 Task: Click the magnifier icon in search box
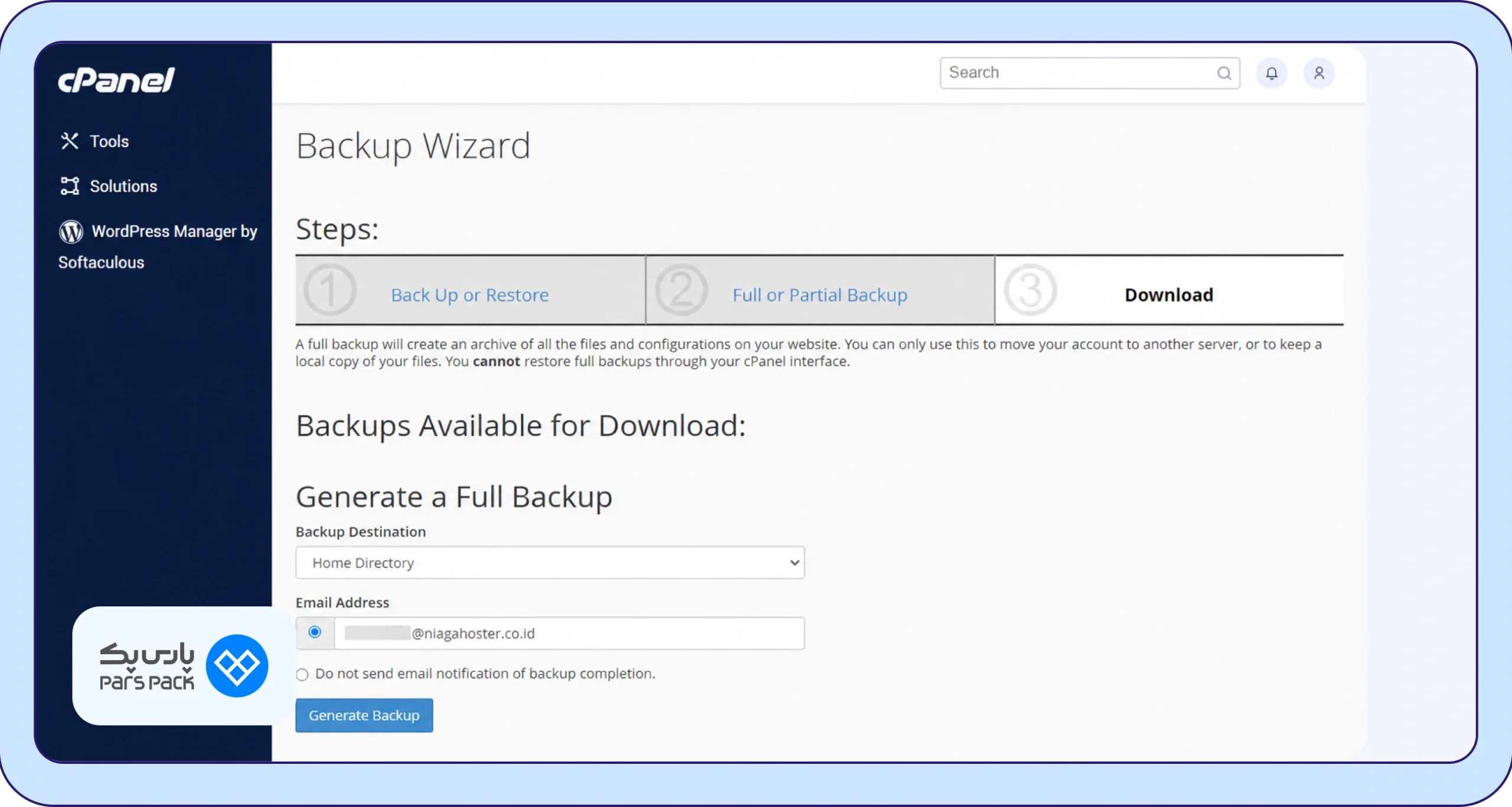(1224, 73)
